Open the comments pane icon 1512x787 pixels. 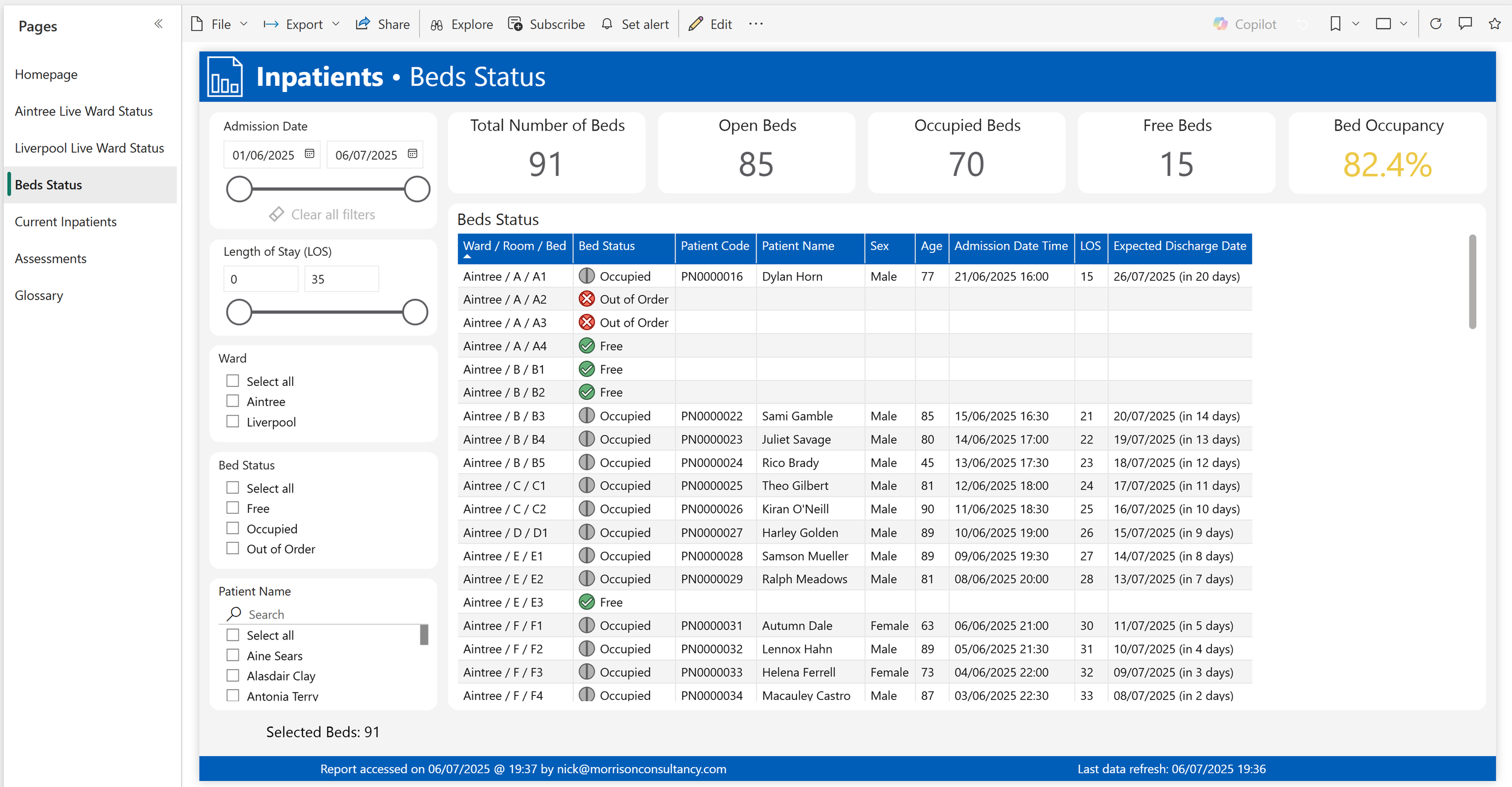[1465, 24]
